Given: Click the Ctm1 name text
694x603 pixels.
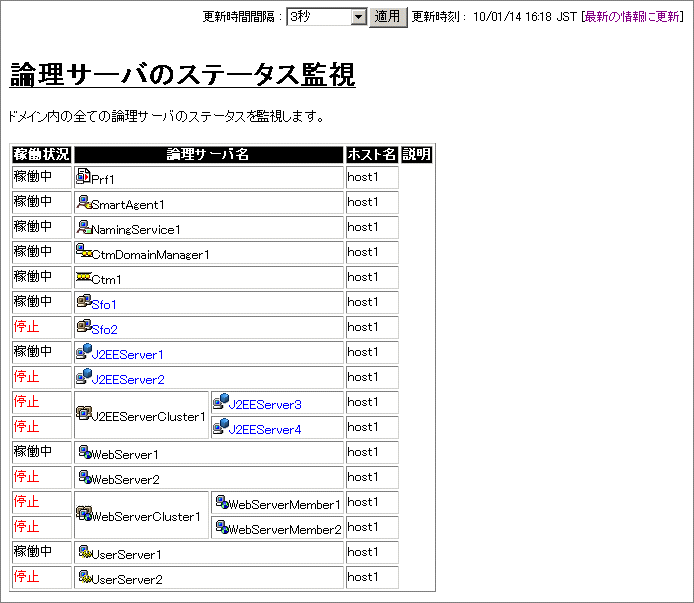Looking at the screenshot, I should click(106, 280).
